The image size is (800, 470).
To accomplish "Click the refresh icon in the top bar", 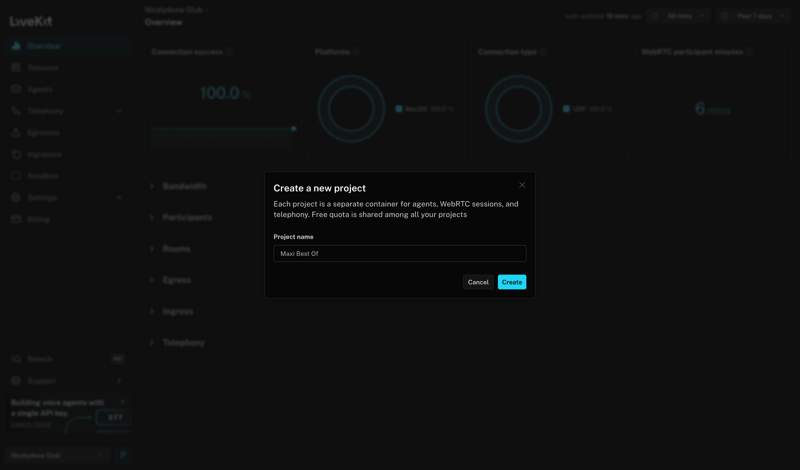I will [655, 16].
